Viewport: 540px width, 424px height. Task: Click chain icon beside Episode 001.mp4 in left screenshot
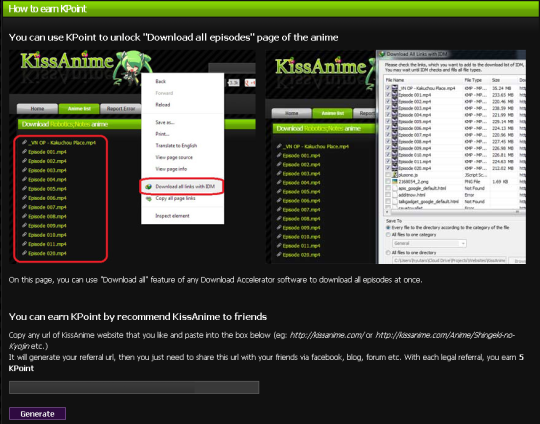(24, 152)
